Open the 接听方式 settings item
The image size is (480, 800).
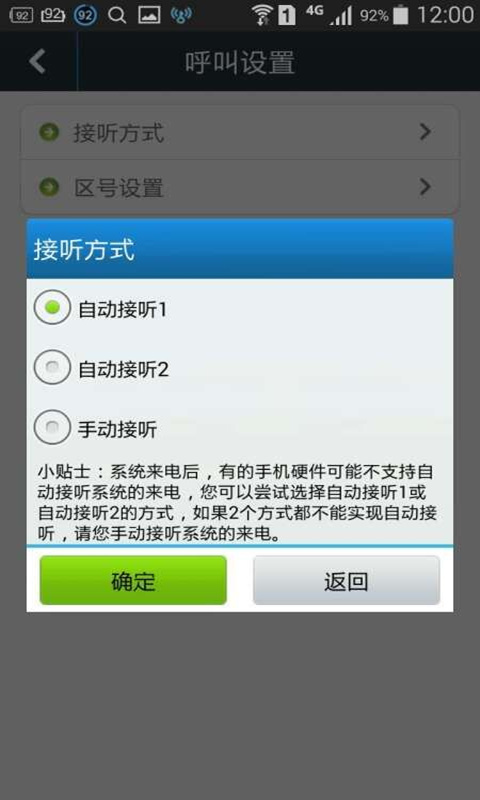240,133
